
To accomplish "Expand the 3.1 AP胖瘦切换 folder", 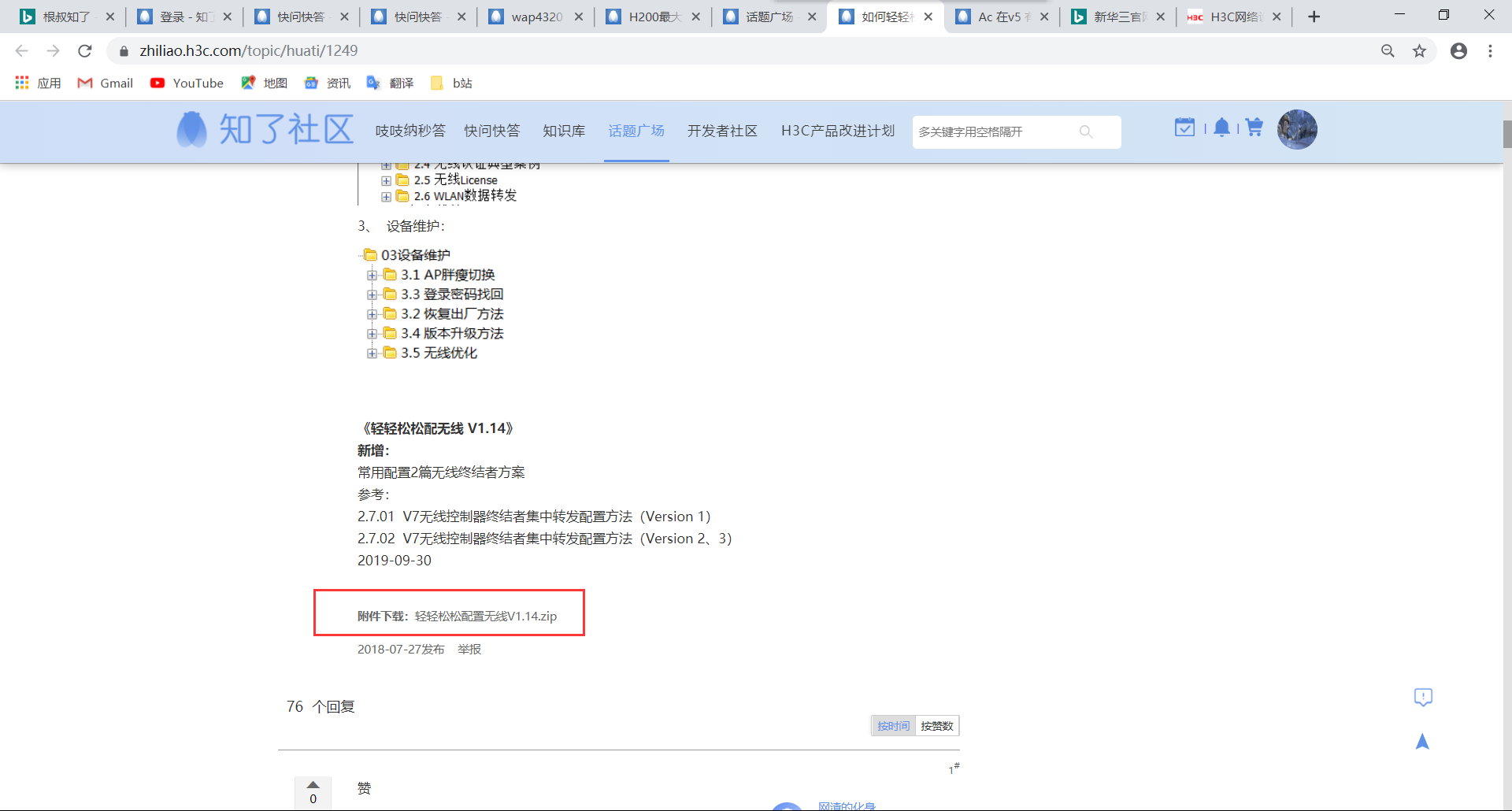I will point(372,275).
